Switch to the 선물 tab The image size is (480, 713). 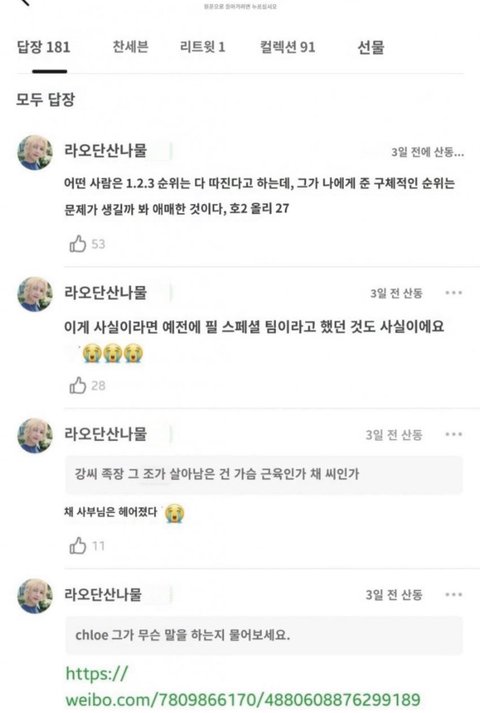click(x=371, y=47)
